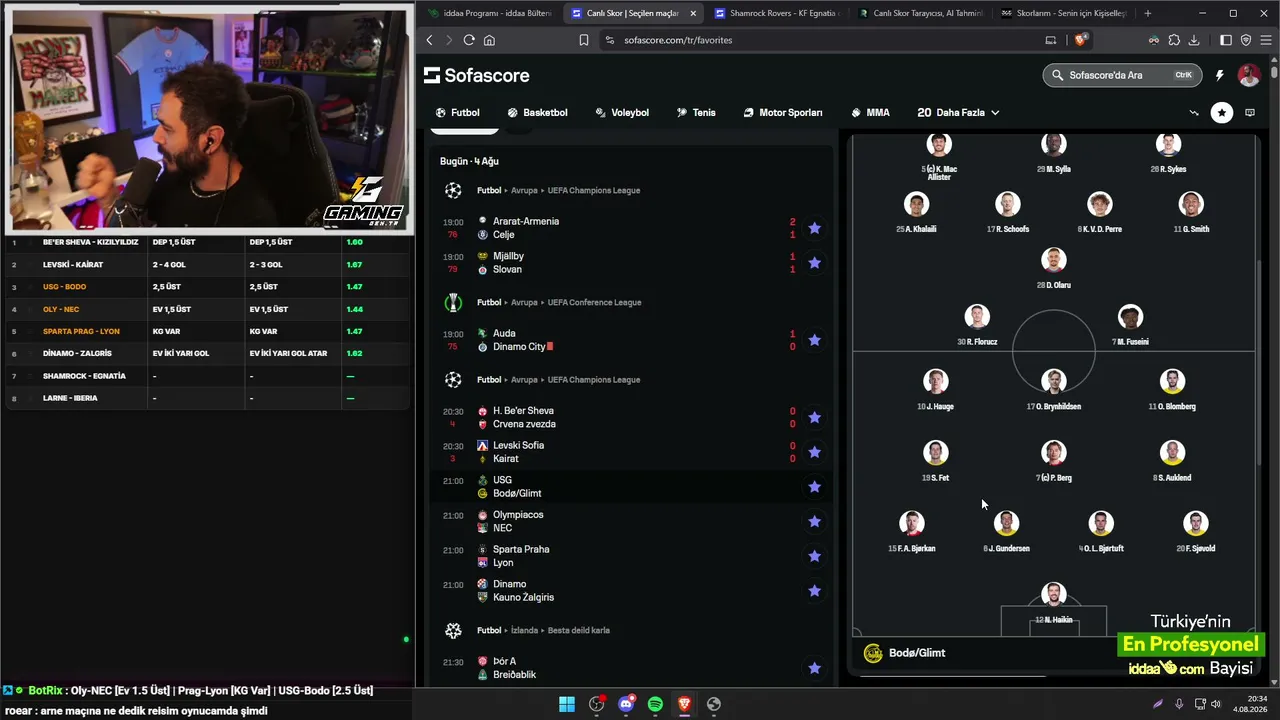Open the Basketbol sports tab
The width and height of the screenshot is (1280, 720).
coord(537,113)
